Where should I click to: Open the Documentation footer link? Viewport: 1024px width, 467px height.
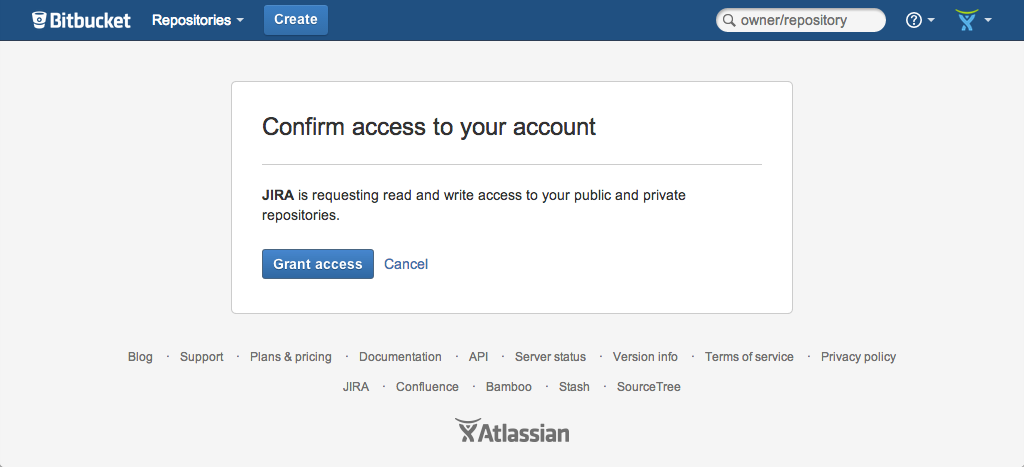[x=400, y=357]
